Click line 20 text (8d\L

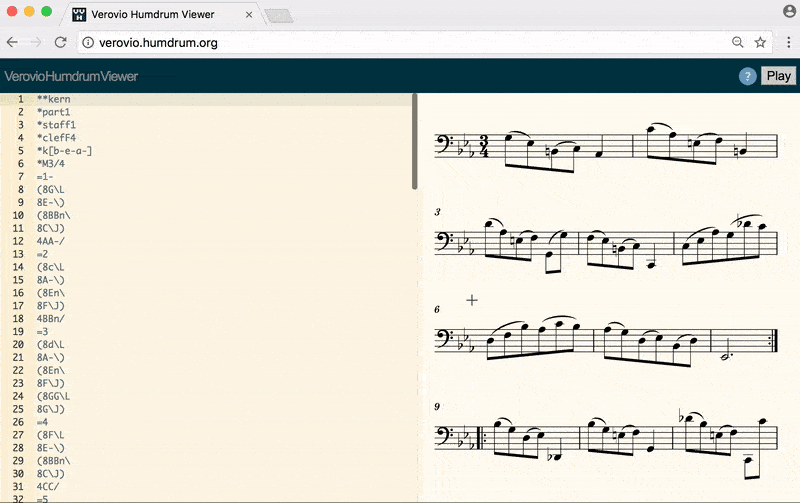point(51,344)
